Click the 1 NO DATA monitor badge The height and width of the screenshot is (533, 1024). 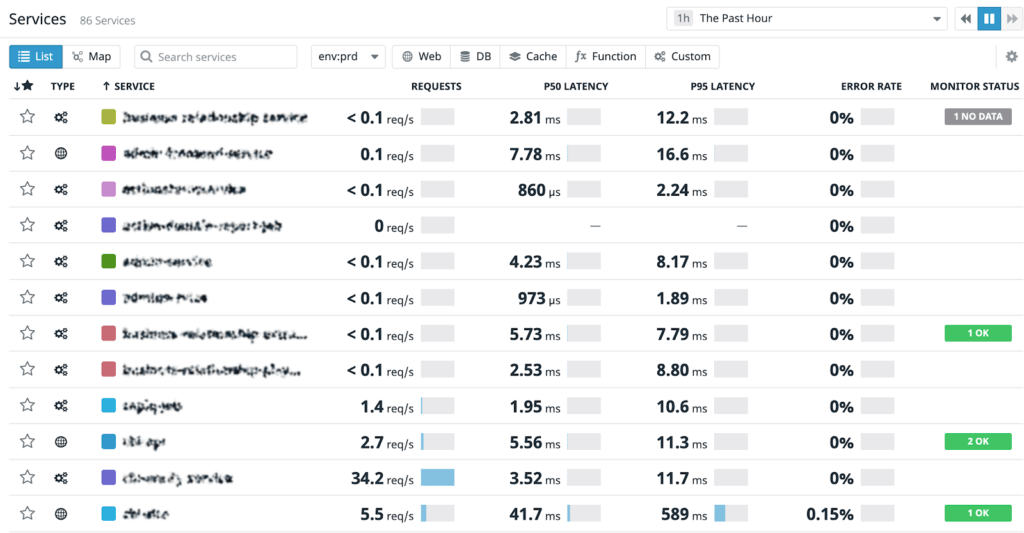tap(977, 117)
